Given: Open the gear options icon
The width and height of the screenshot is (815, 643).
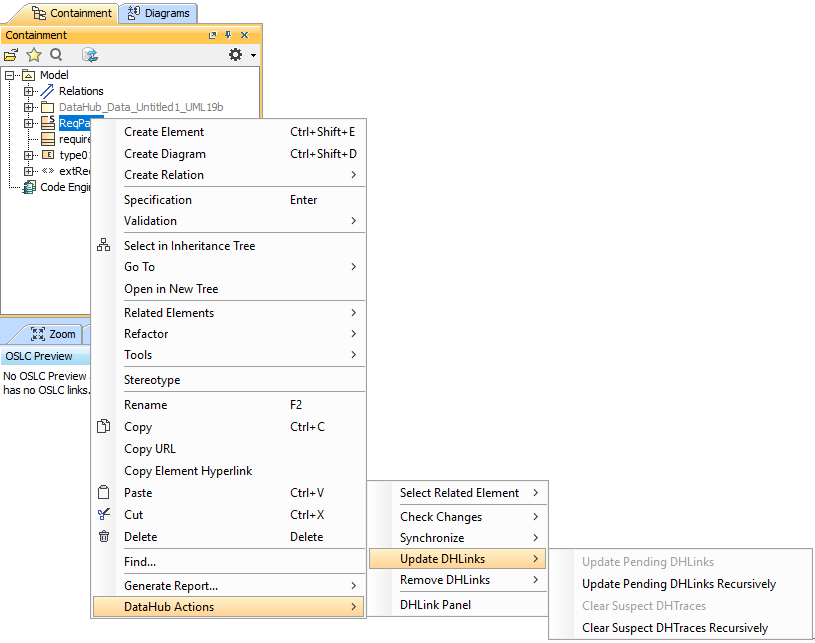Looking at the screenshot, I should pyautogui.click(x=235, y=55).
